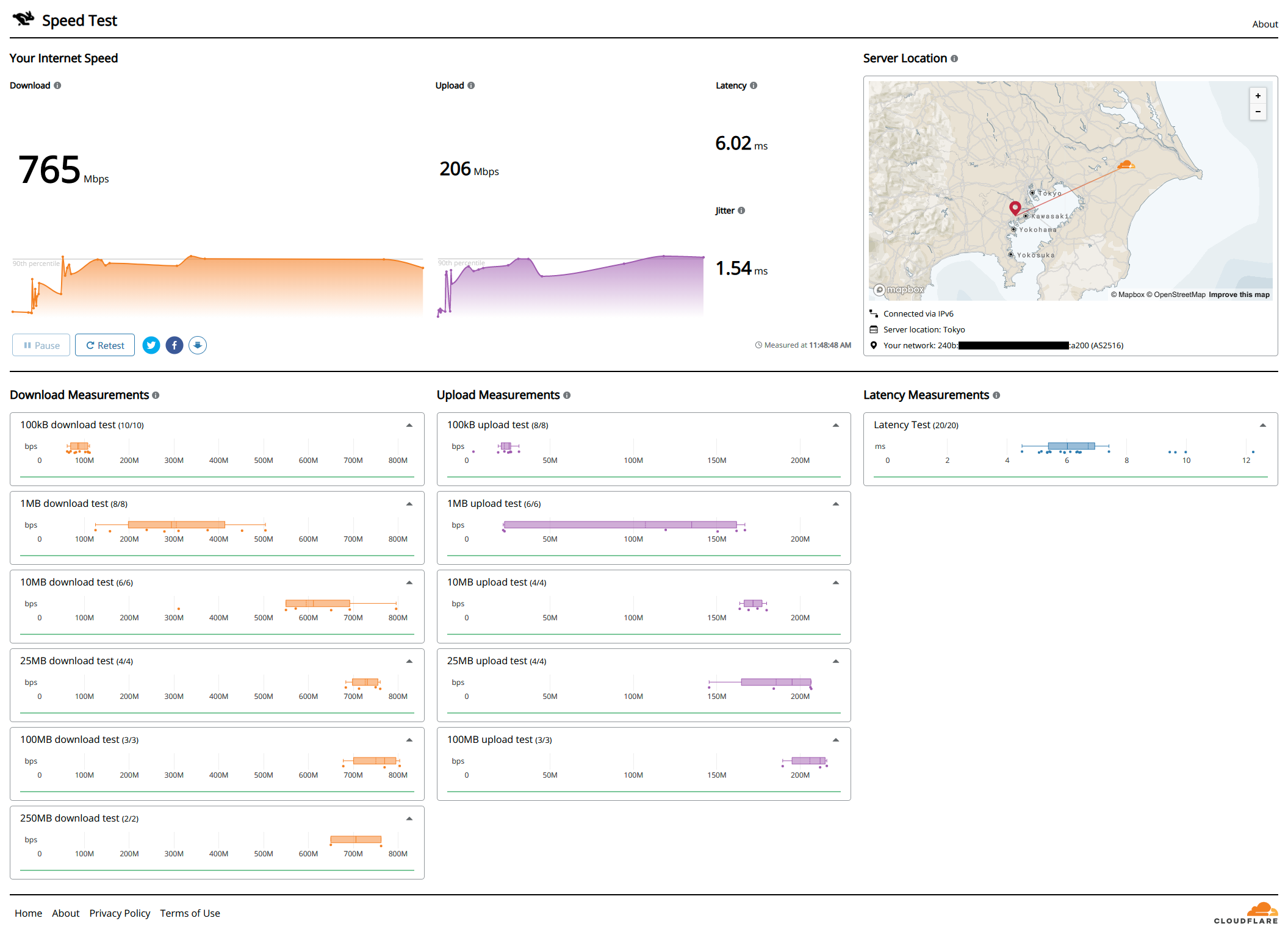Click the Pause button

41,345
